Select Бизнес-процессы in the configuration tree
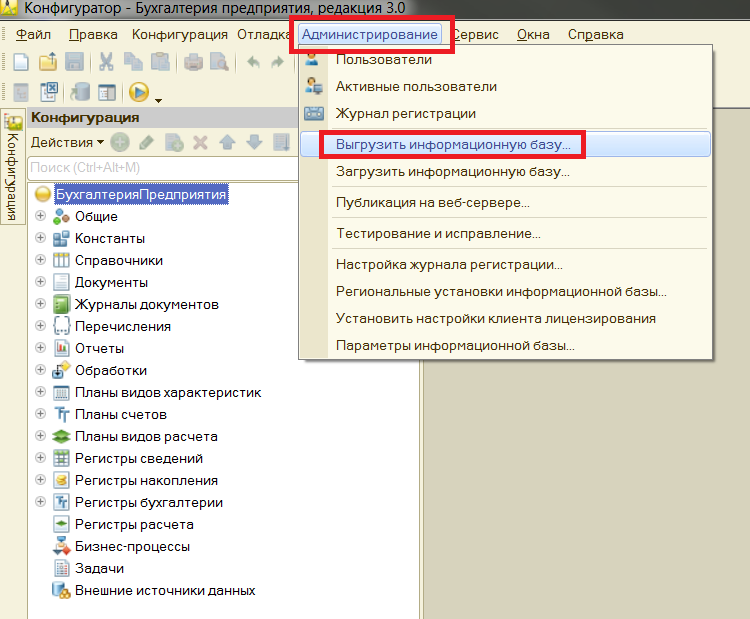 tap(131, 546)
